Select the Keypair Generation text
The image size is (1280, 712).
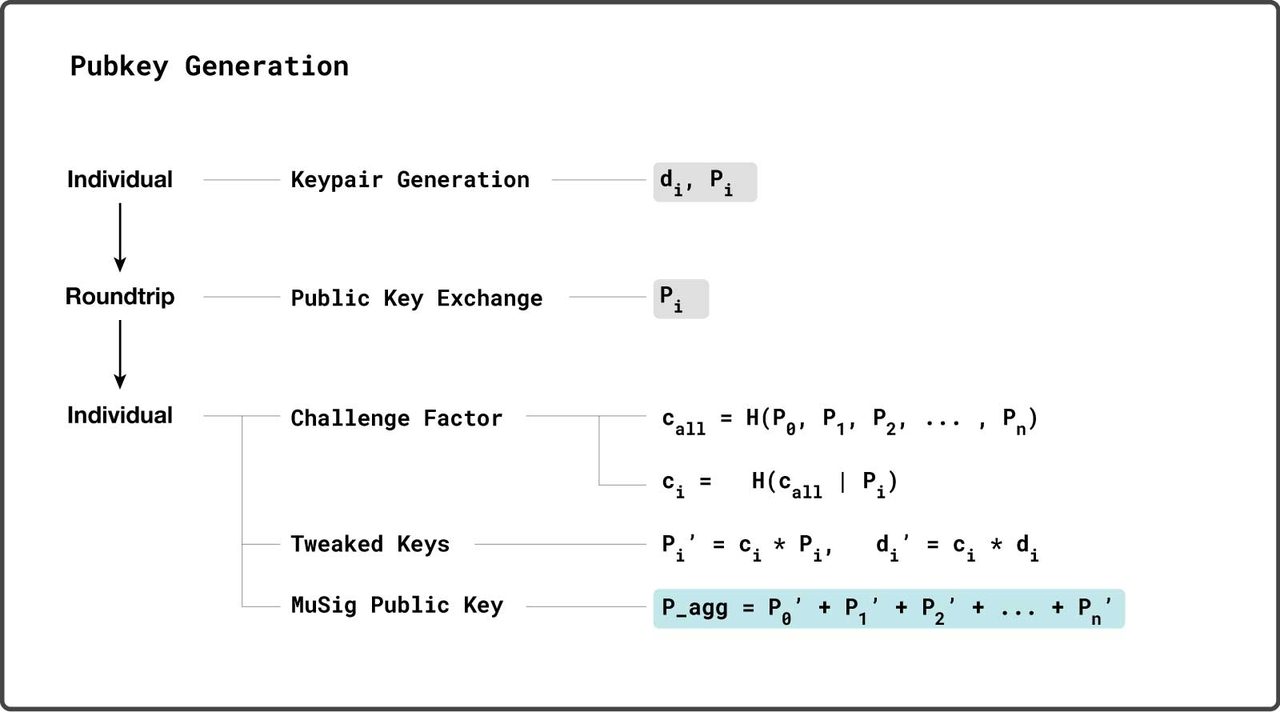pos(410,180)
